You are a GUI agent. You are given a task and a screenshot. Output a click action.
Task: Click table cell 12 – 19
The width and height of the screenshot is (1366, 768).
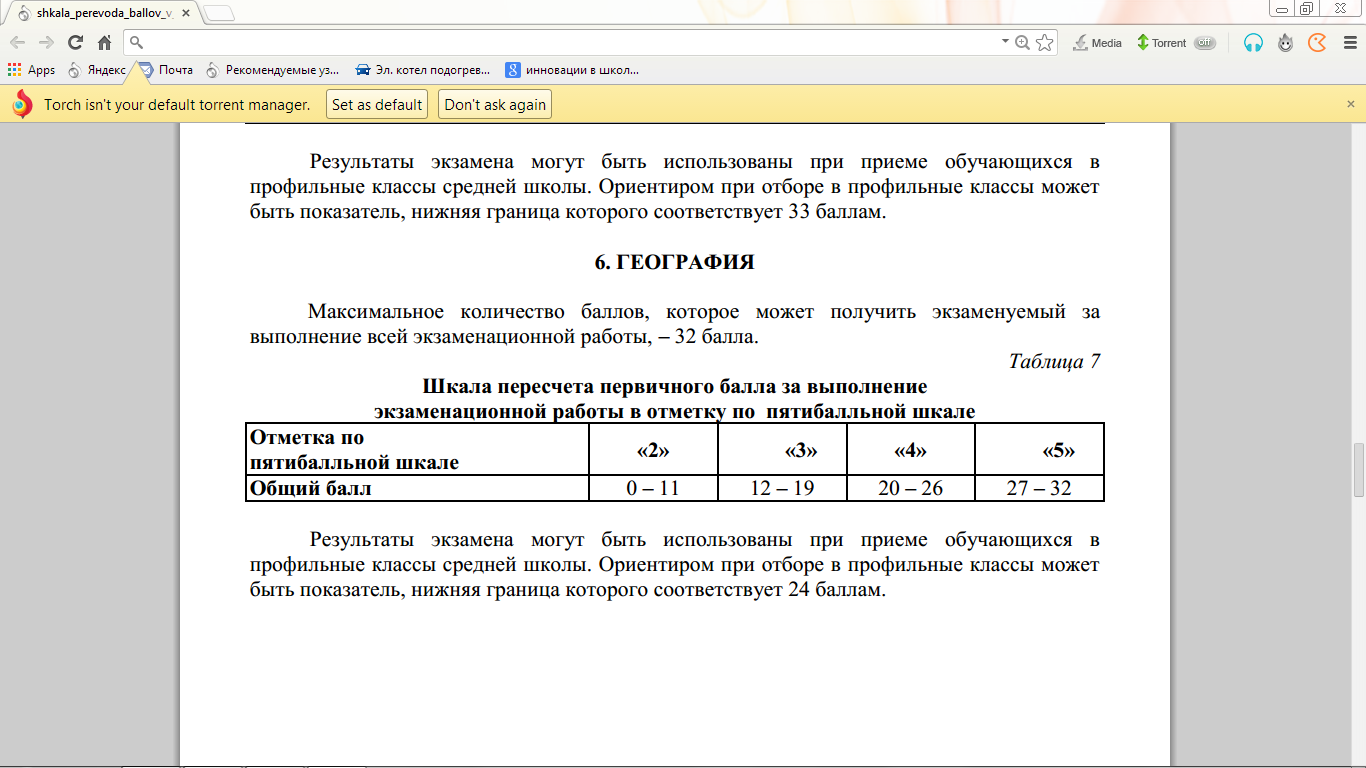[x=782, y=488]
